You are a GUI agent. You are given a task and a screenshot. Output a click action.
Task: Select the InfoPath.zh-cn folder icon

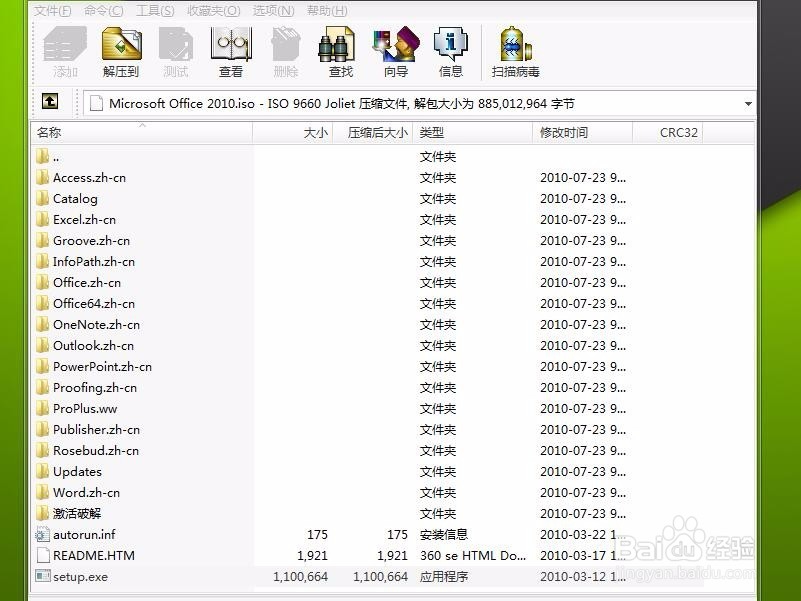click(43, 261)
